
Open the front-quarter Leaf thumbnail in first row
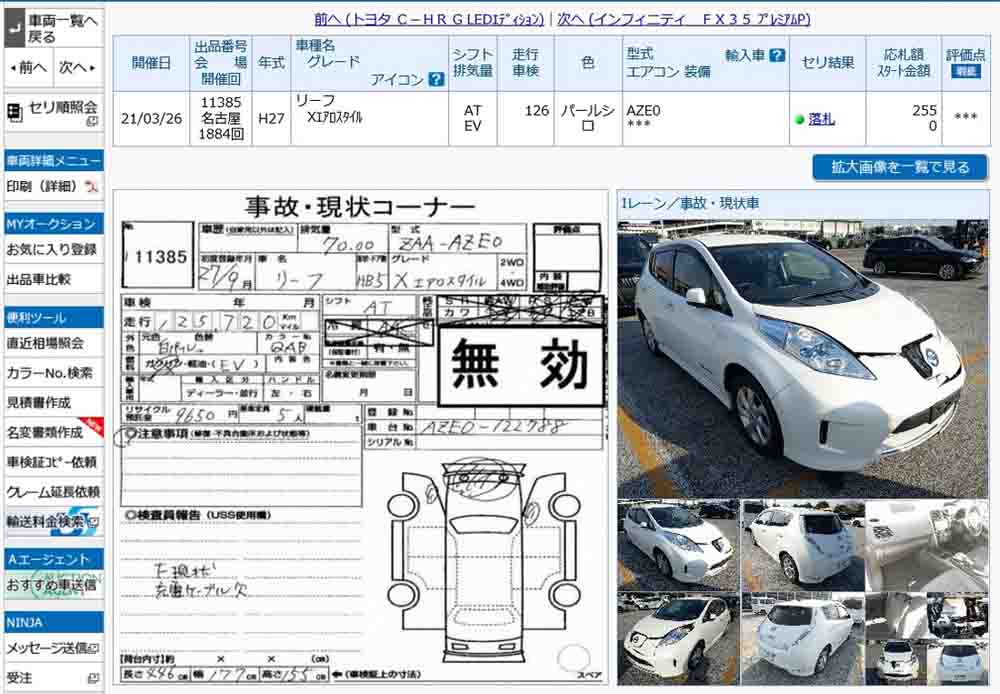click(677, 546)
